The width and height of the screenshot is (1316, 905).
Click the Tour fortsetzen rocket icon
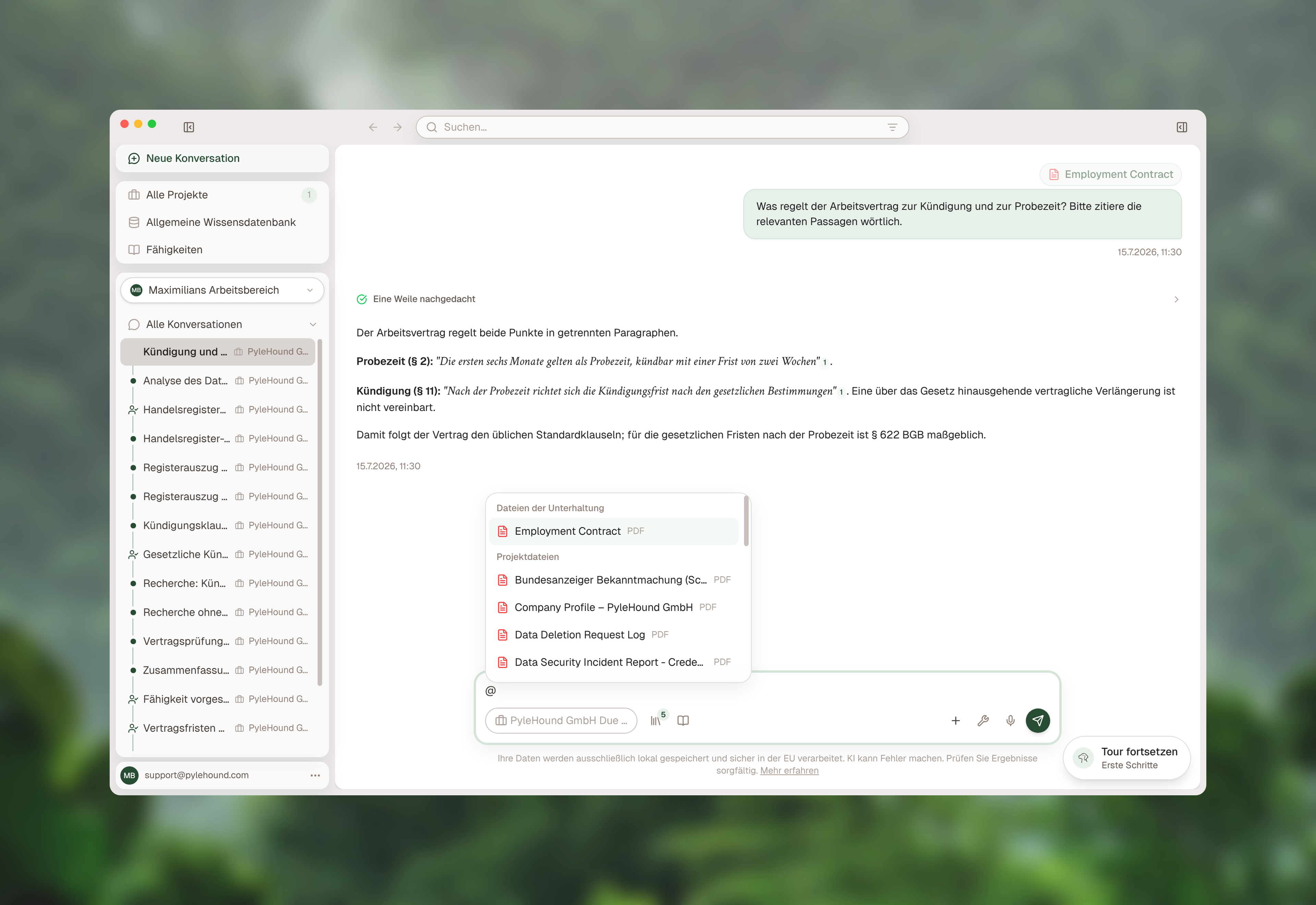[x=1083, y=758]
